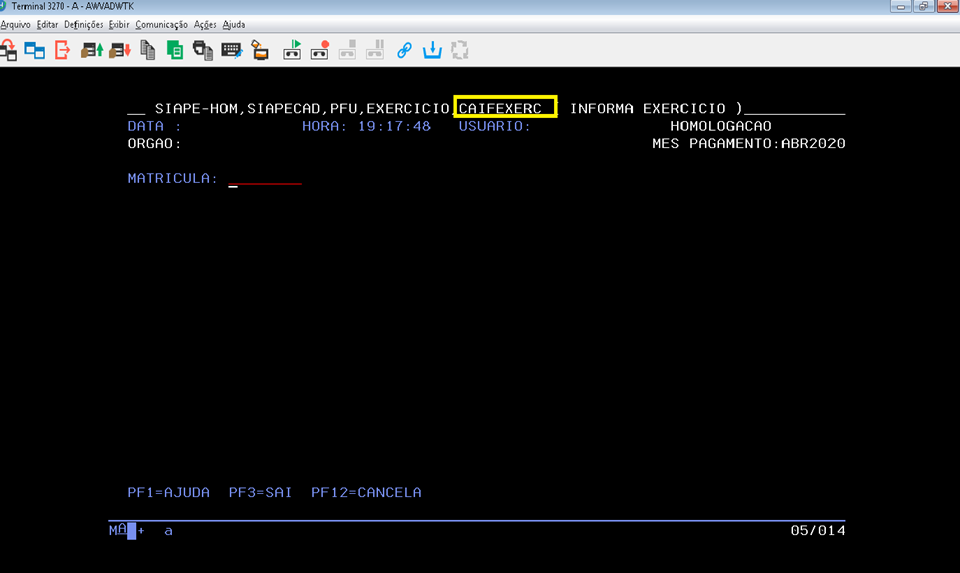The image size is (960, 573).
Task: Click the blue download tray icon
Action: click(x=432, y=49)
